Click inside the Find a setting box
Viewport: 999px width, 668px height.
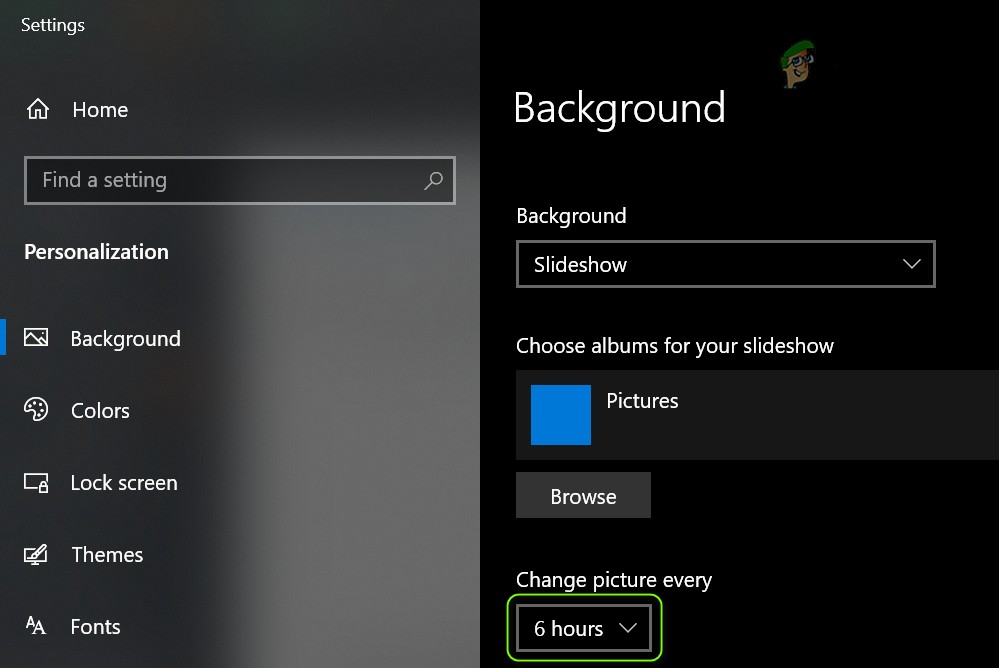tap(200, 180)
